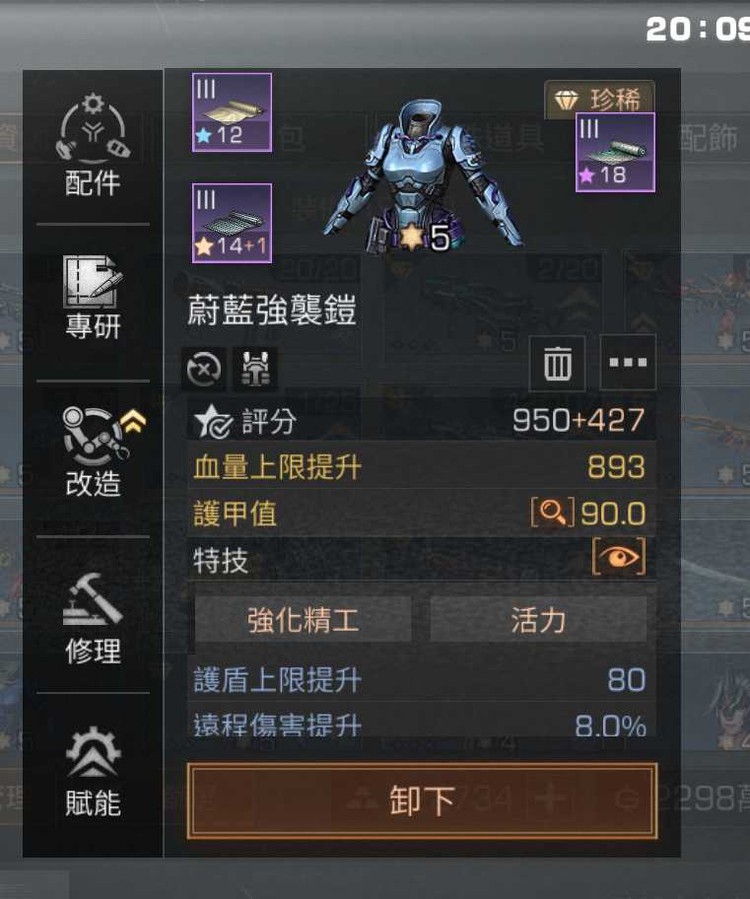Image resolution: width=750 pixels, height=899 pixels.
Task: Select the star 12 fabric mod slot
Action: pyautogui.click(x=232, y=112)
